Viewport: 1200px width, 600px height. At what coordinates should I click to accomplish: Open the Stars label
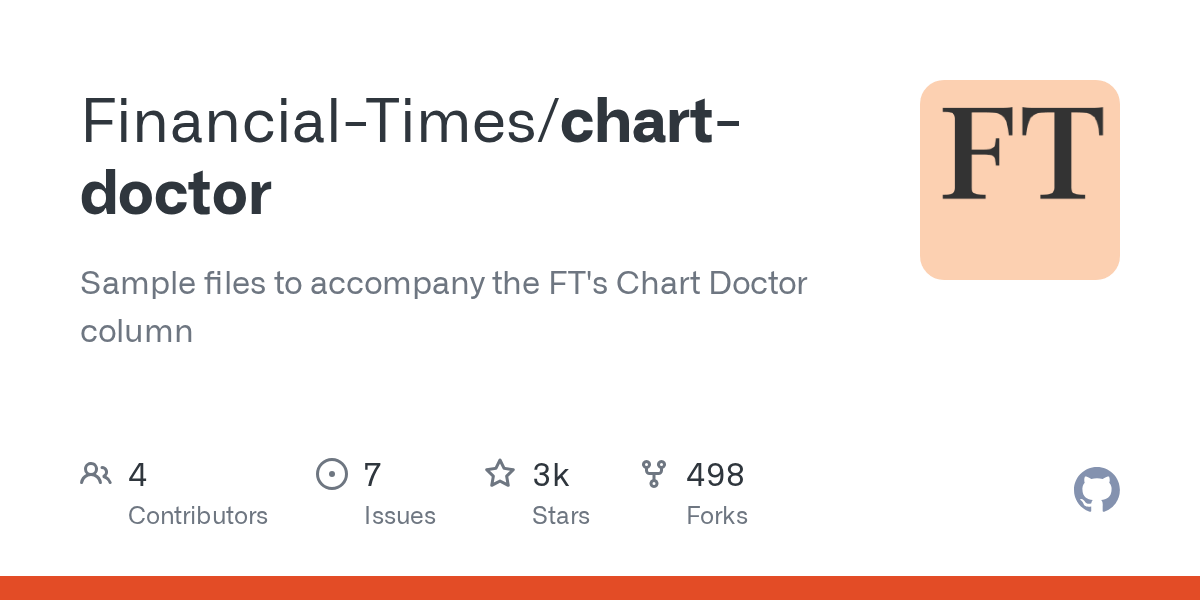[561, 516]
